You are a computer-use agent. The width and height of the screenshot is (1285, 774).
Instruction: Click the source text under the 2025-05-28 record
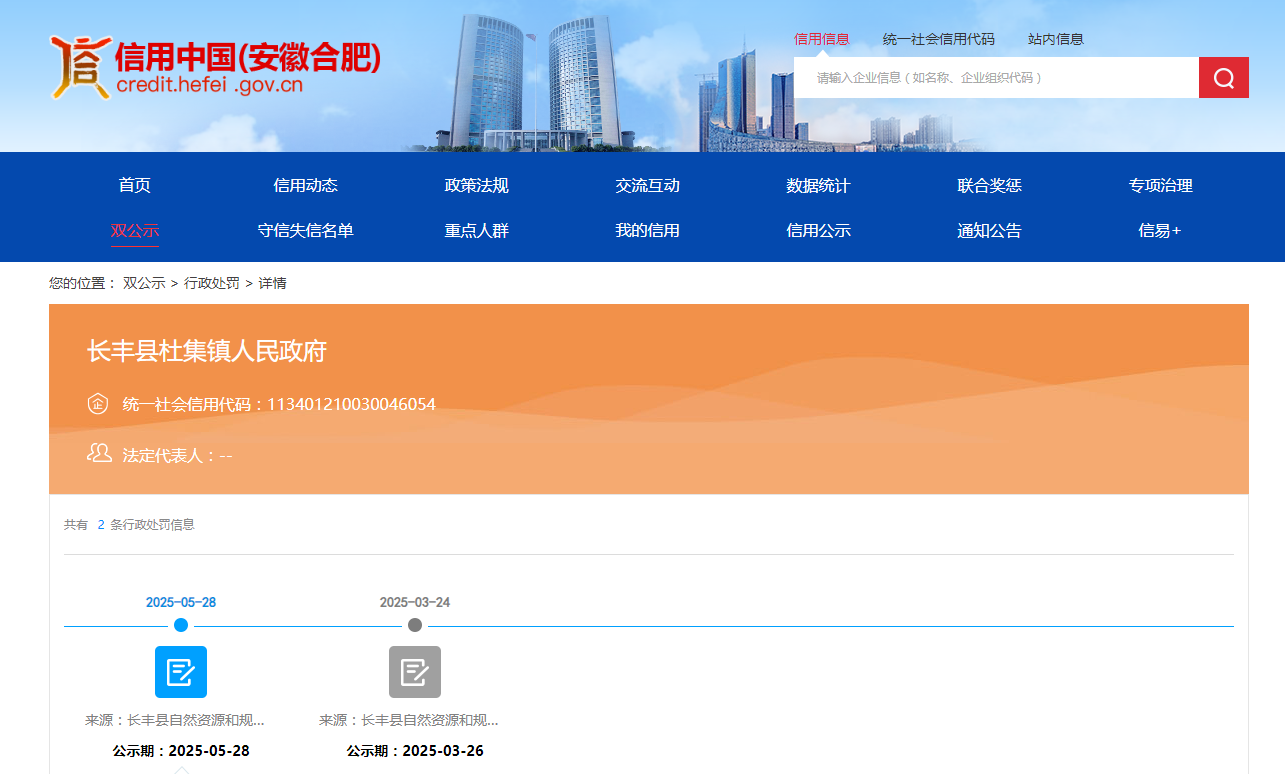click(x=175, y=720)
